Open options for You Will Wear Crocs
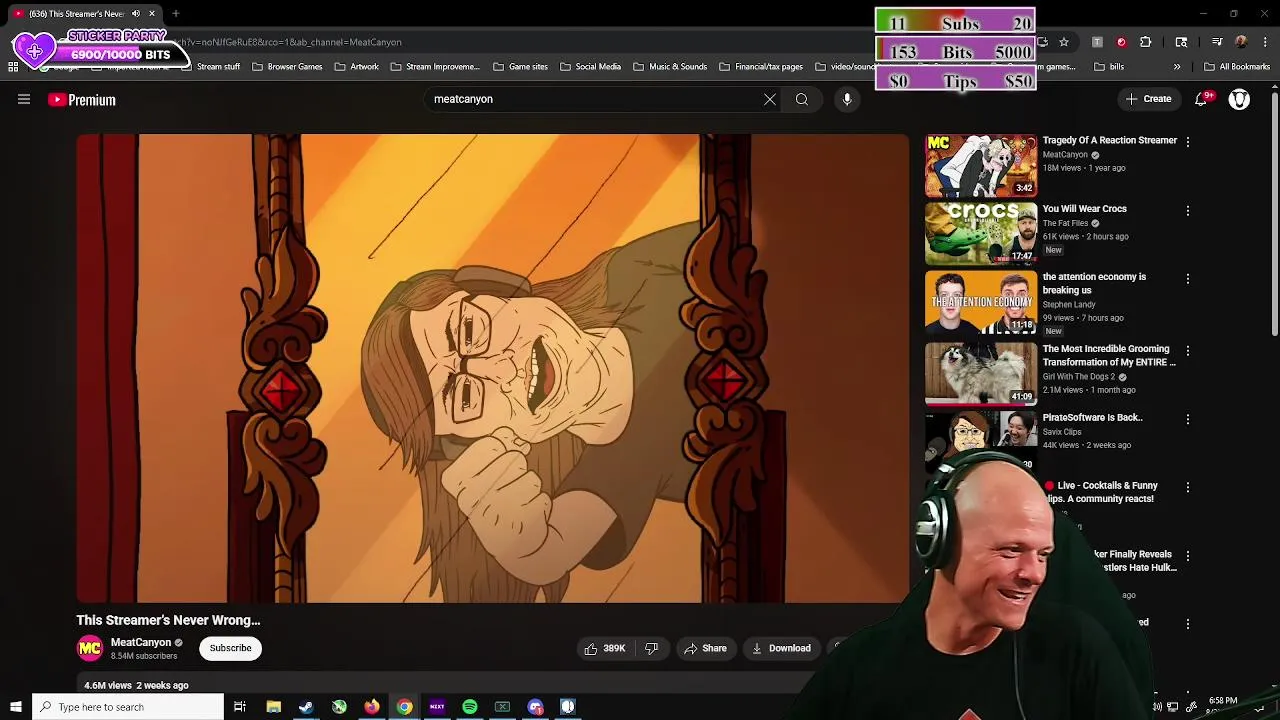 pyautogui.click(x=1188, y=211)
